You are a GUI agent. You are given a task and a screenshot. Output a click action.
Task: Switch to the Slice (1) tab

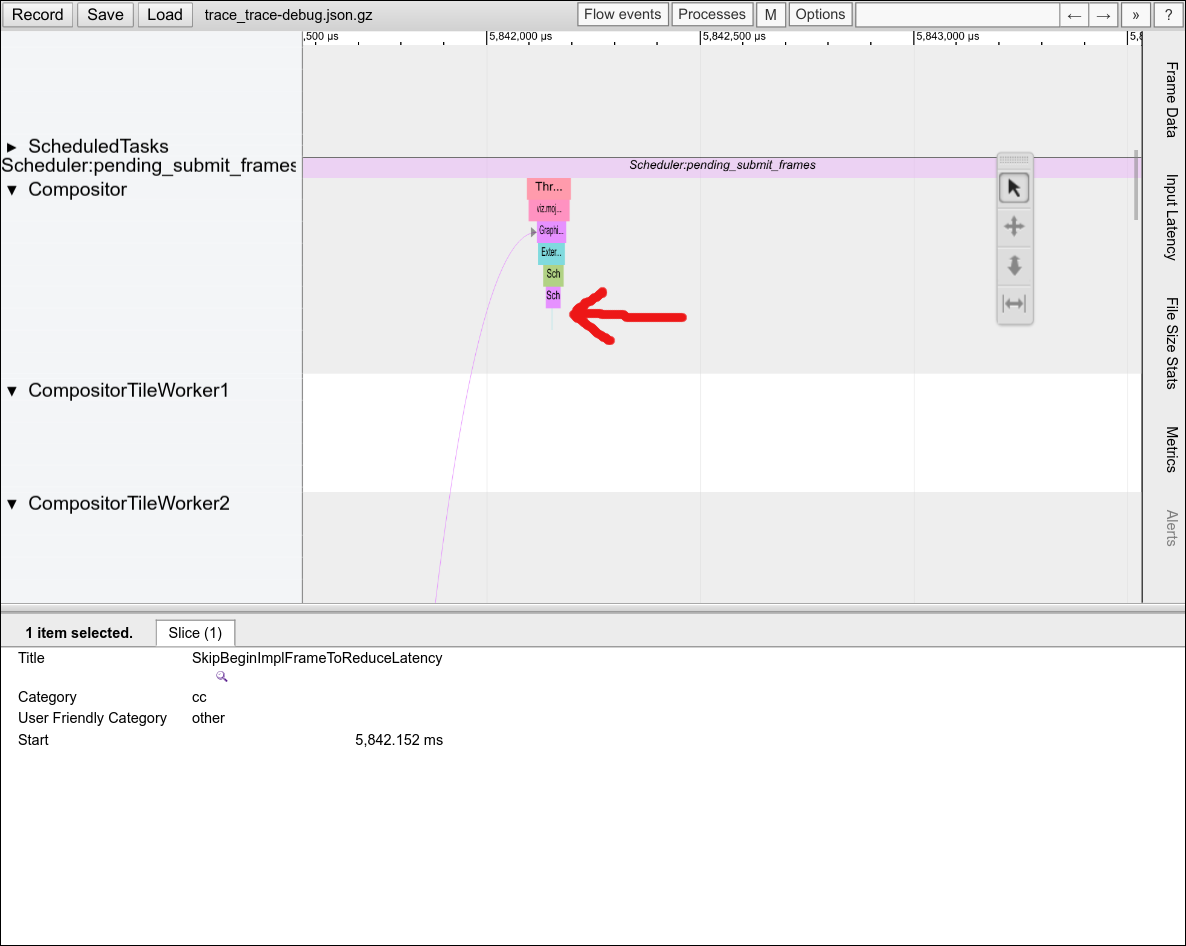point(195,633)
